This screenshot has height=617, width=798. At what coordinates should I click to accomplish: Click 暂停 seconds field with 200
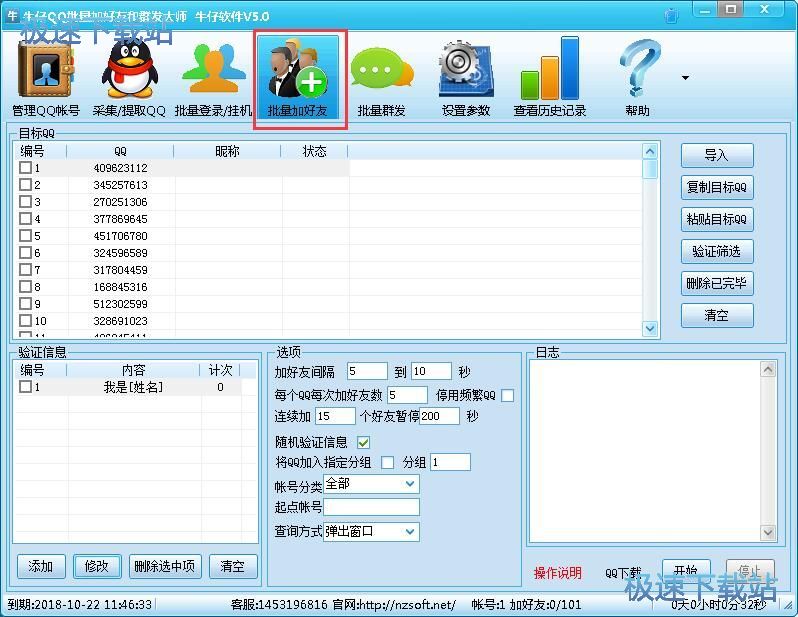click(440, 416)
